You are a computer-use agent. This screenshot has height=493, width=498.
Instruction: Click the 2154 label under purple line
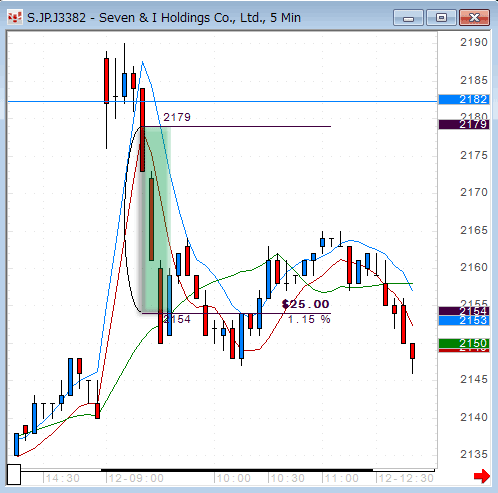(177, 319)
